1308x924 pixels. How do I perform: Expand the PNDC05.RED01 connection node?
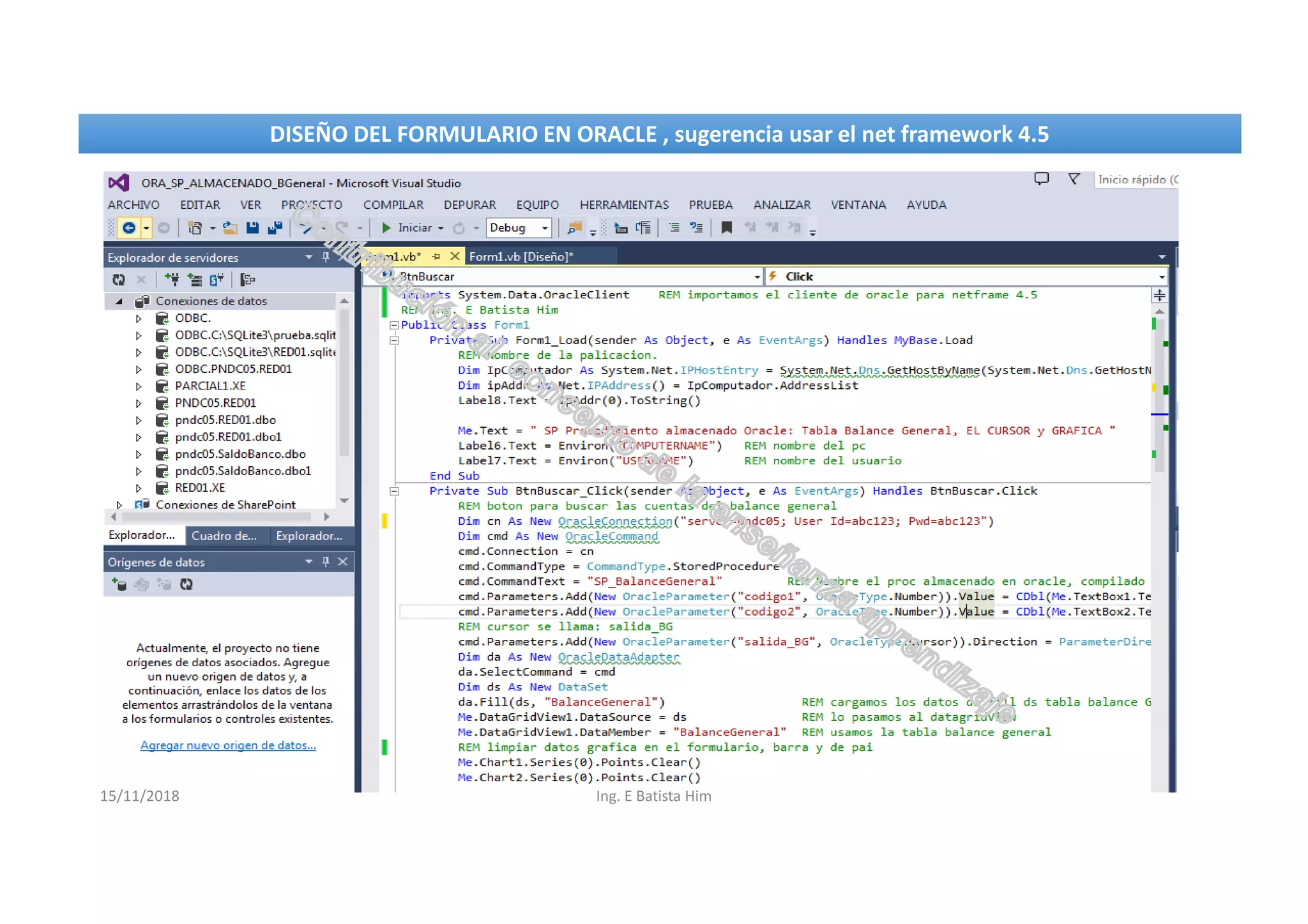tap(139, 403)
